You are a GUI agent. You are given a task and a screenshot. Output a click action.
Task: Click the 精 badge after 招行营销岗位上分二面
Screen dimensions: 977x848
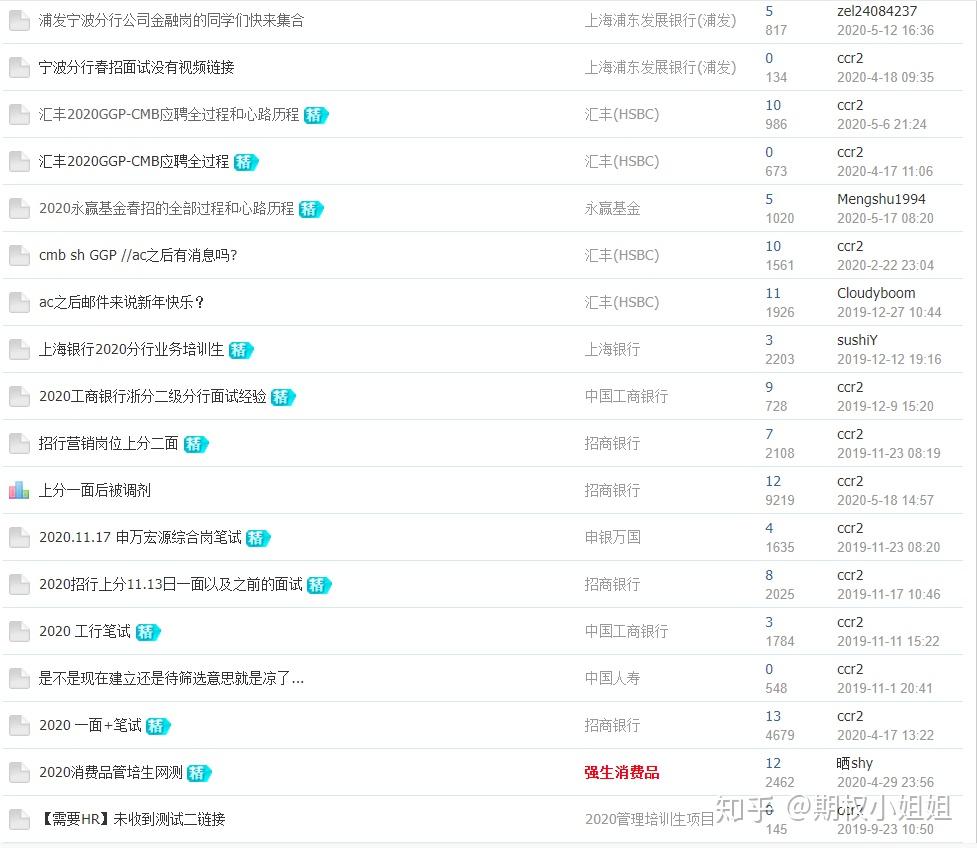pyautogui.click(x=196, y=444)
